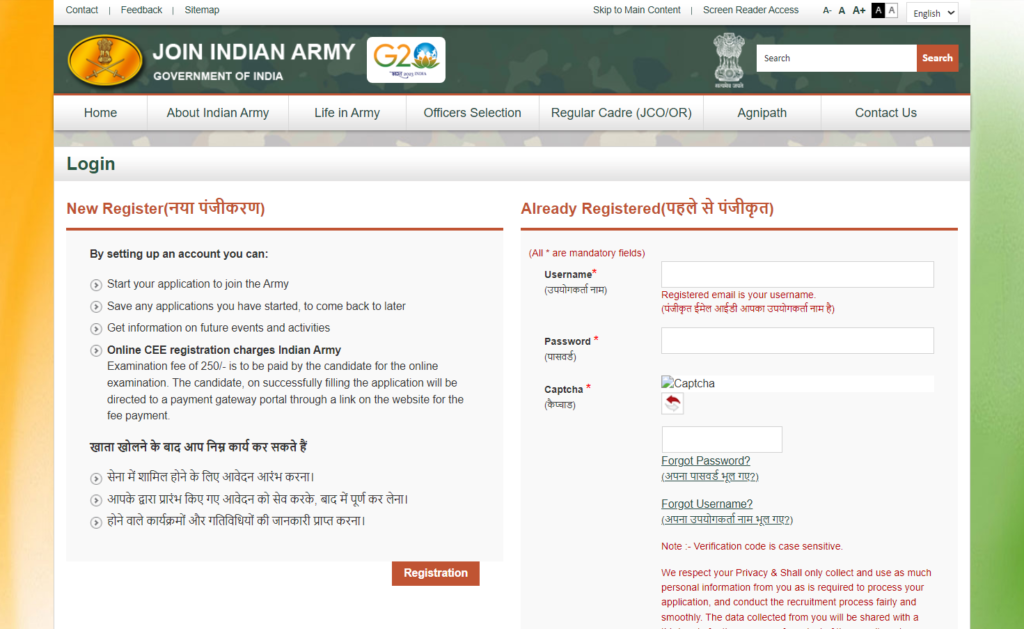Viewport: 1024px width, 629px height.
Task: Open the Agnipath menu
Action: click(761, 112)
